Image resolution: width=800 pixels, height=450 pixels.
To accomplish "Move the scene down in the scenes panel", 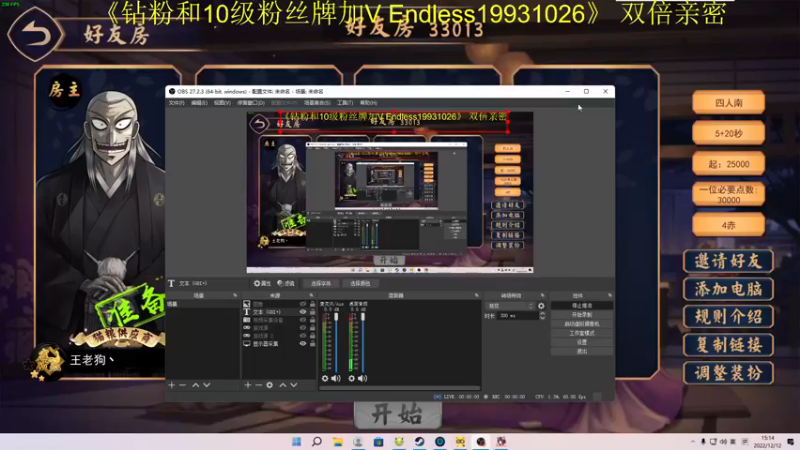I will (207, 385).
